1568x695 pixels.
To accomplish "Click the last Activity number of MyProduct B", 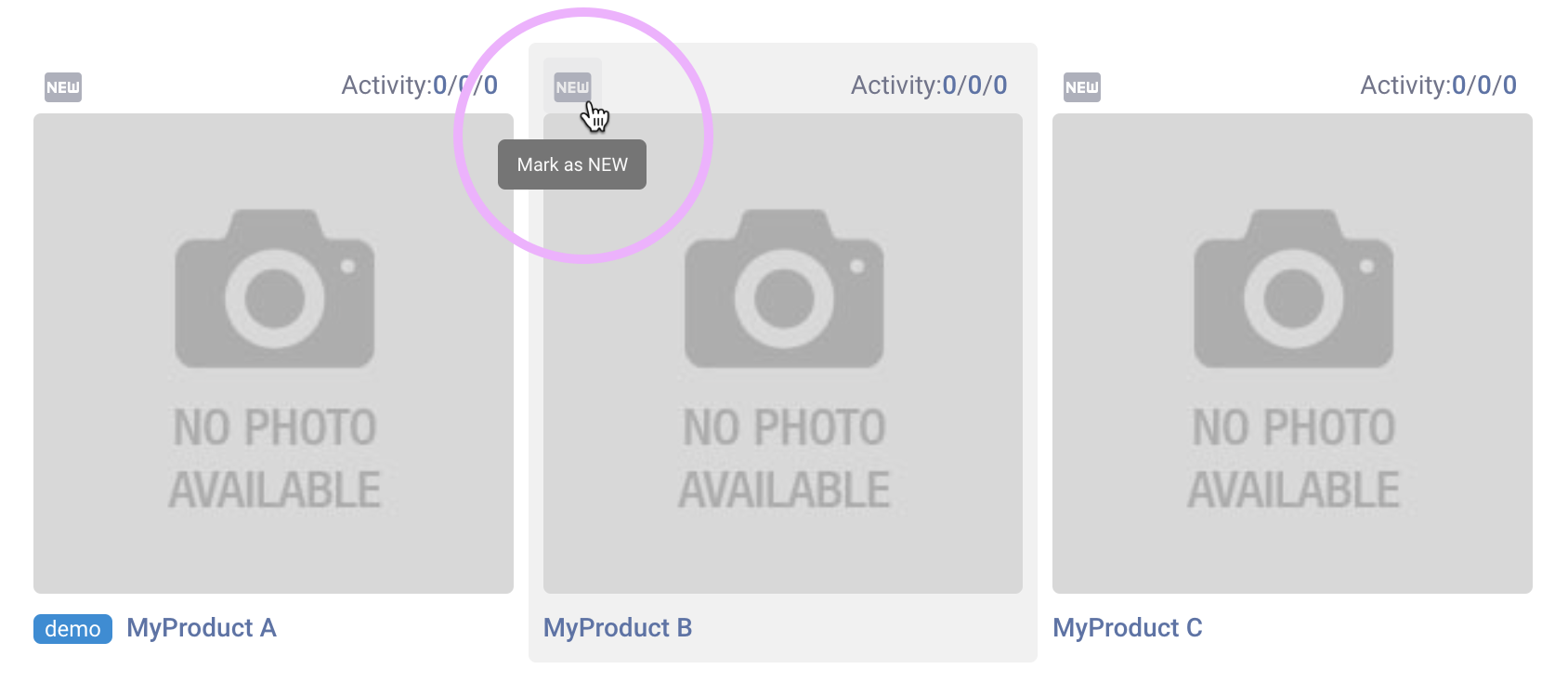I will click(x=1000, y=85).
